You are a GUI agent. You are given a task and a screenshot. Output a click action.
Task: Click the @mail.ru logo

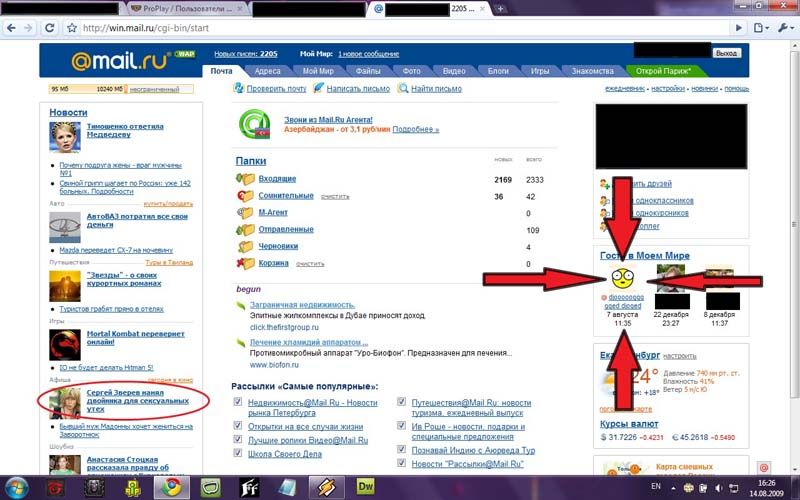click(x=120, y=61)
